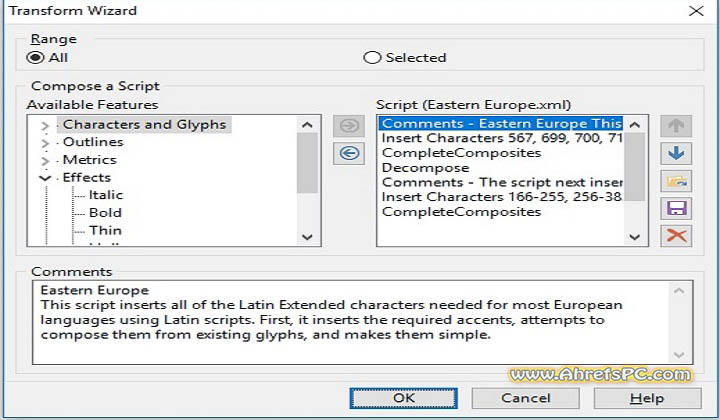Select Insert Characters 166-255 script line
Image resolution: width=720 pixels, height=420 pixels.
pyautogui.click(x=501, y=197)
